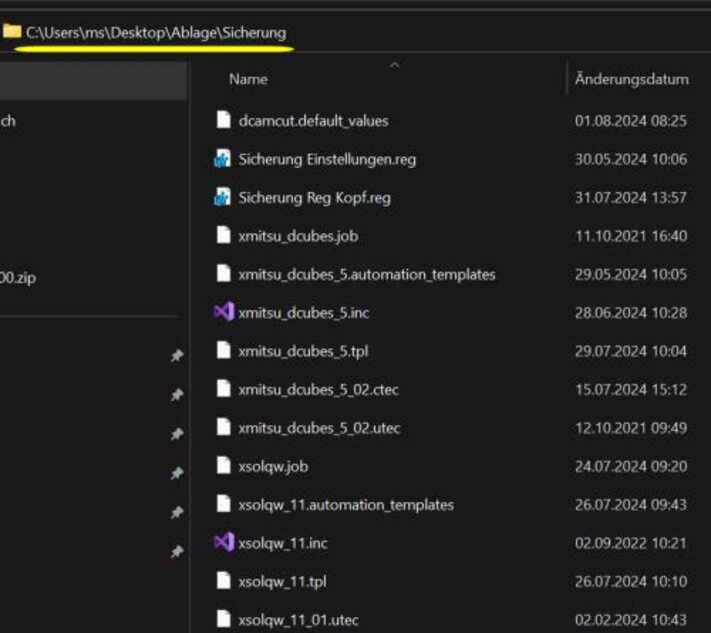Click the Sicherung Einstellungen.reg registry icon
This screenshot has width=711, height=633.
coord(223,159)
